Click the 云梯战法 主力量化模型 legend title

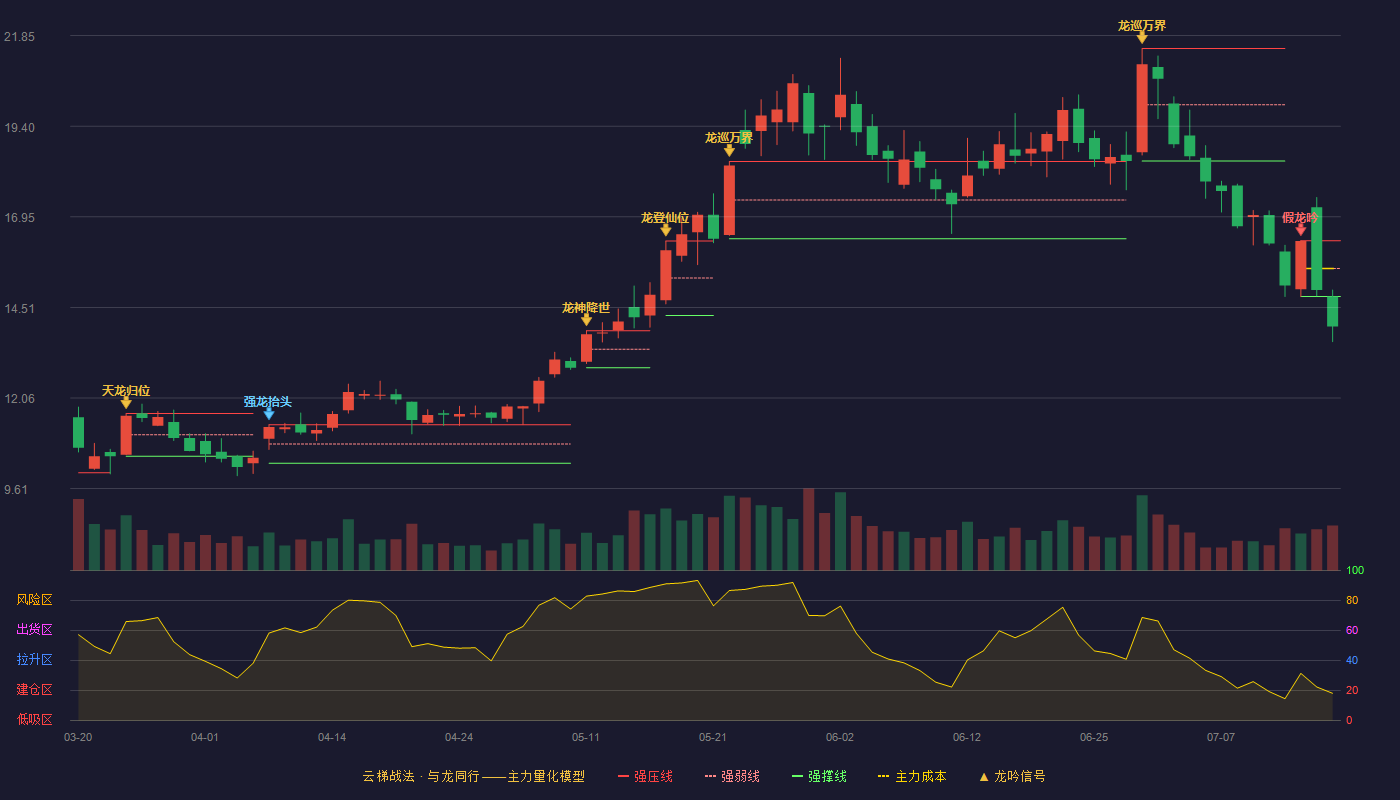(473, 776)
